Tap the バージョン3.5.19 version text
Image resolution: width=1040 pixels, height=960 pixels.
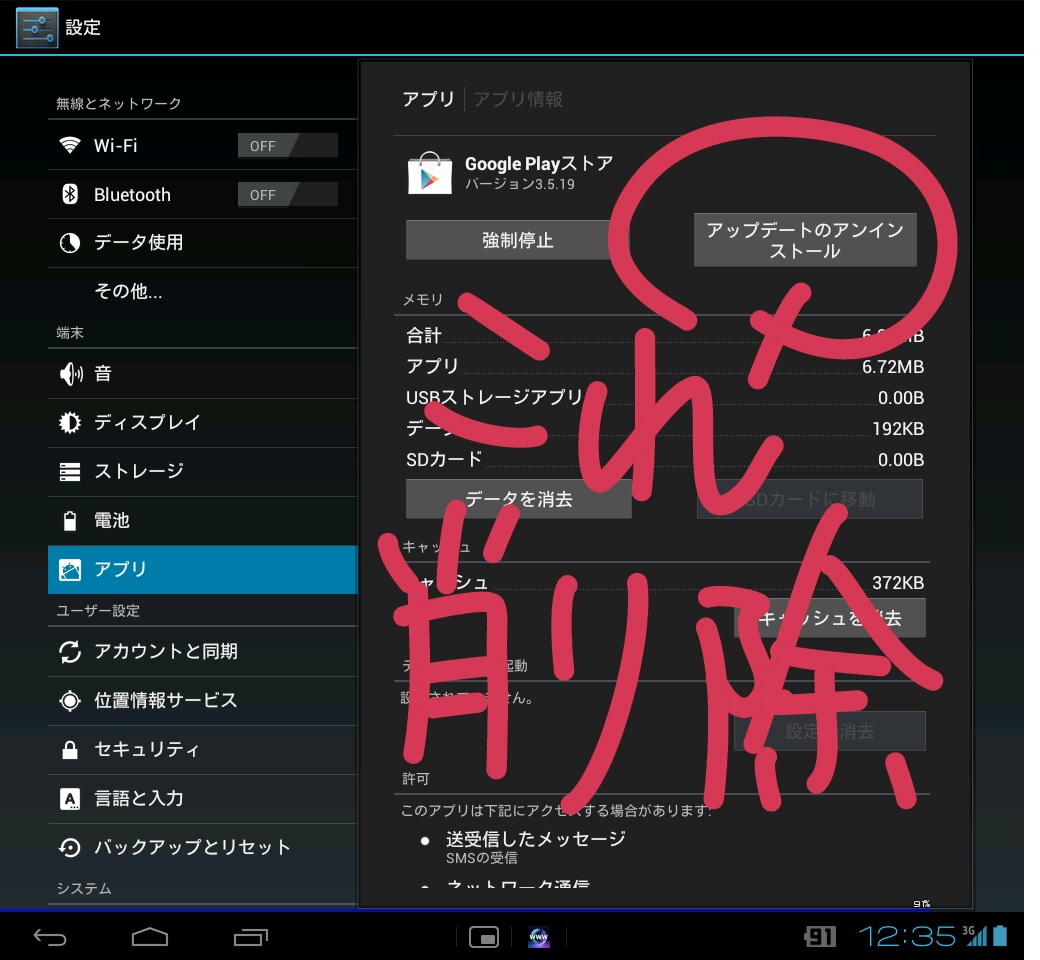point(520,184)
